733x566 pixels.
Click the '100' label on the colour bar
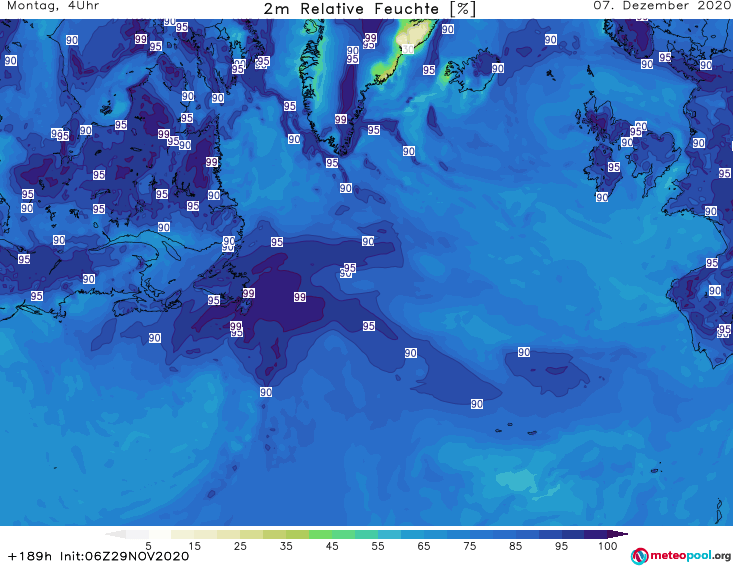(608, 546)
